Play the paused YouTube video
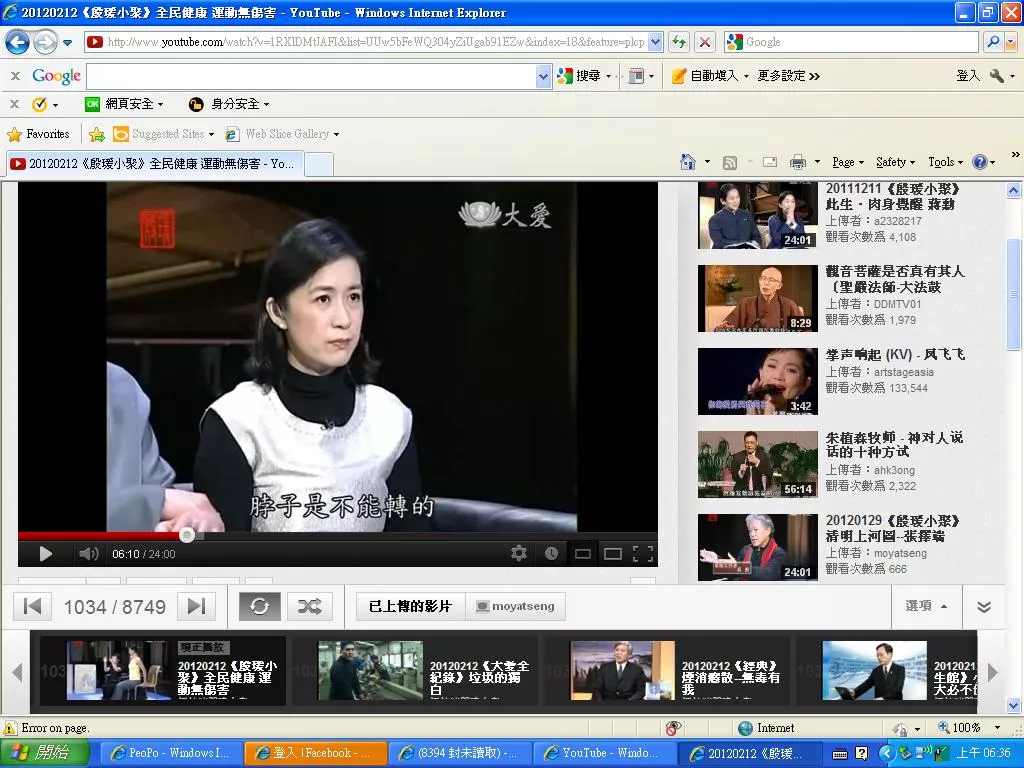 pos(45,554)
